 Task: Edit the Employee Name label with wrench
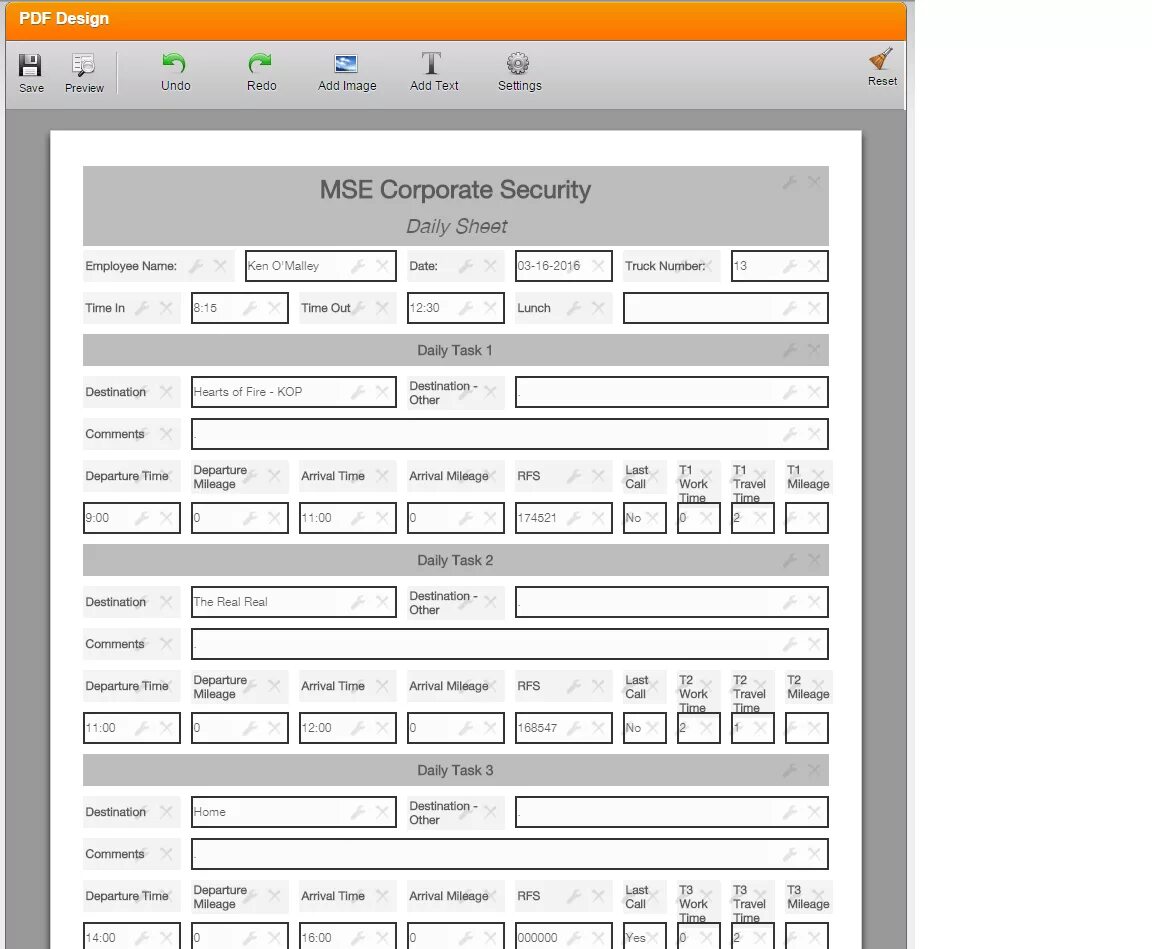(x=196, y=266)
